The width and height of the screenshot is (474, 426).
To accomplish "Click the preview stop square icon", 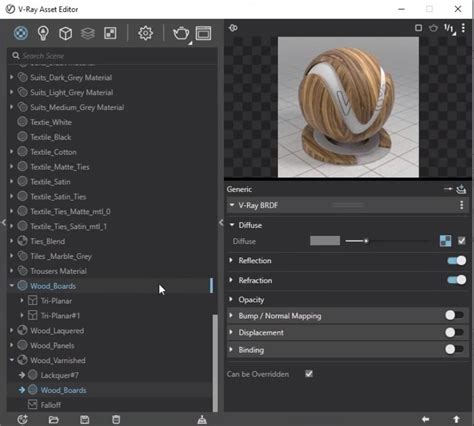I will click(418, 28).
